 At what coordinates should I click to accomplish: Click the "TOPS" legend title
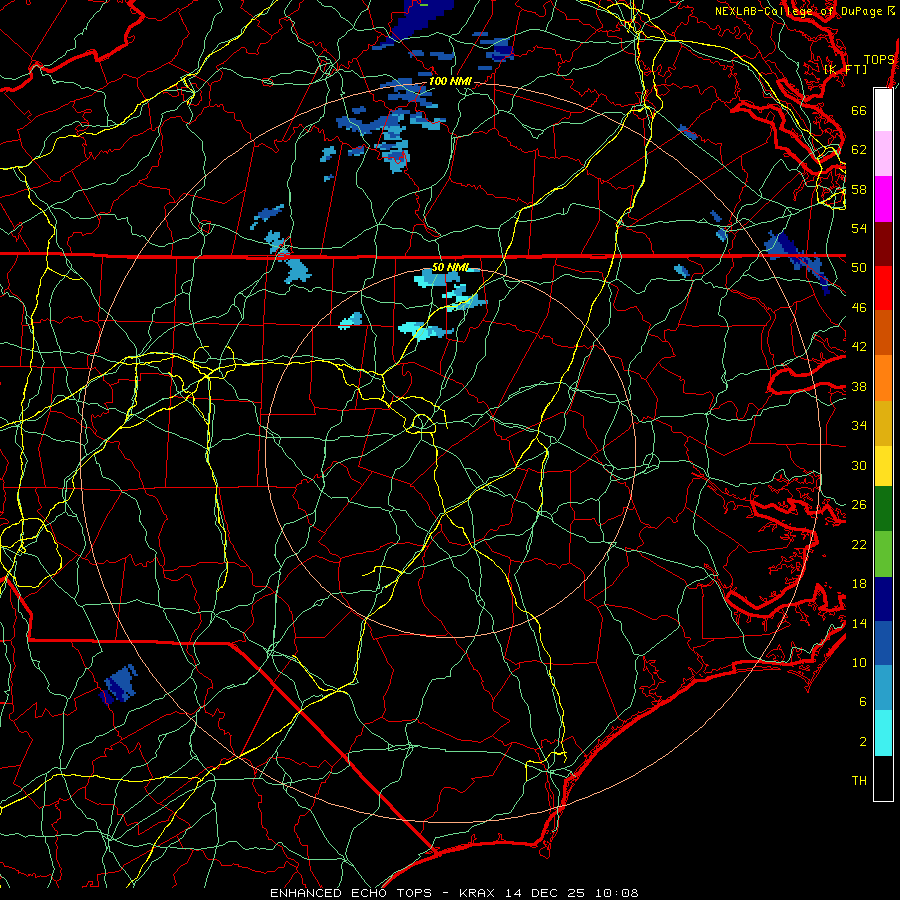tap(879, 60)
